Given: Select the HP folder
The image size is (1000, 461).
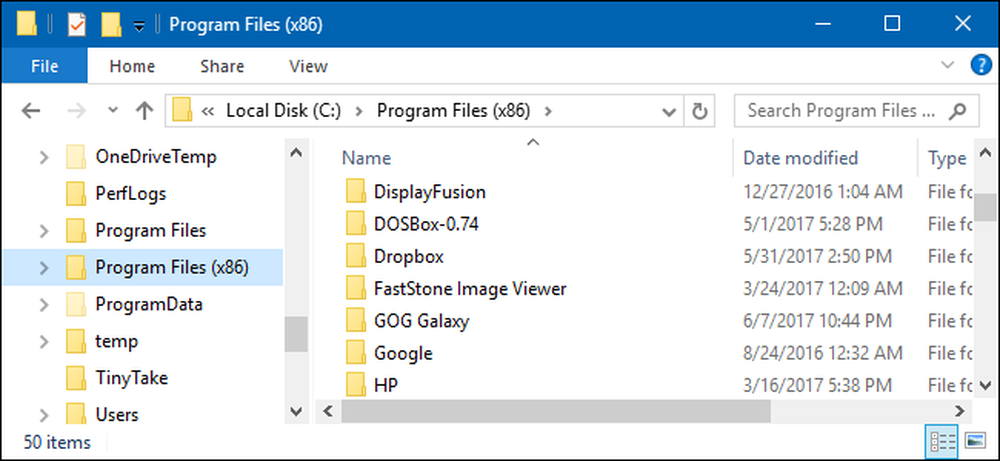Looking at the screenshot, I should (x=386, y=385).
